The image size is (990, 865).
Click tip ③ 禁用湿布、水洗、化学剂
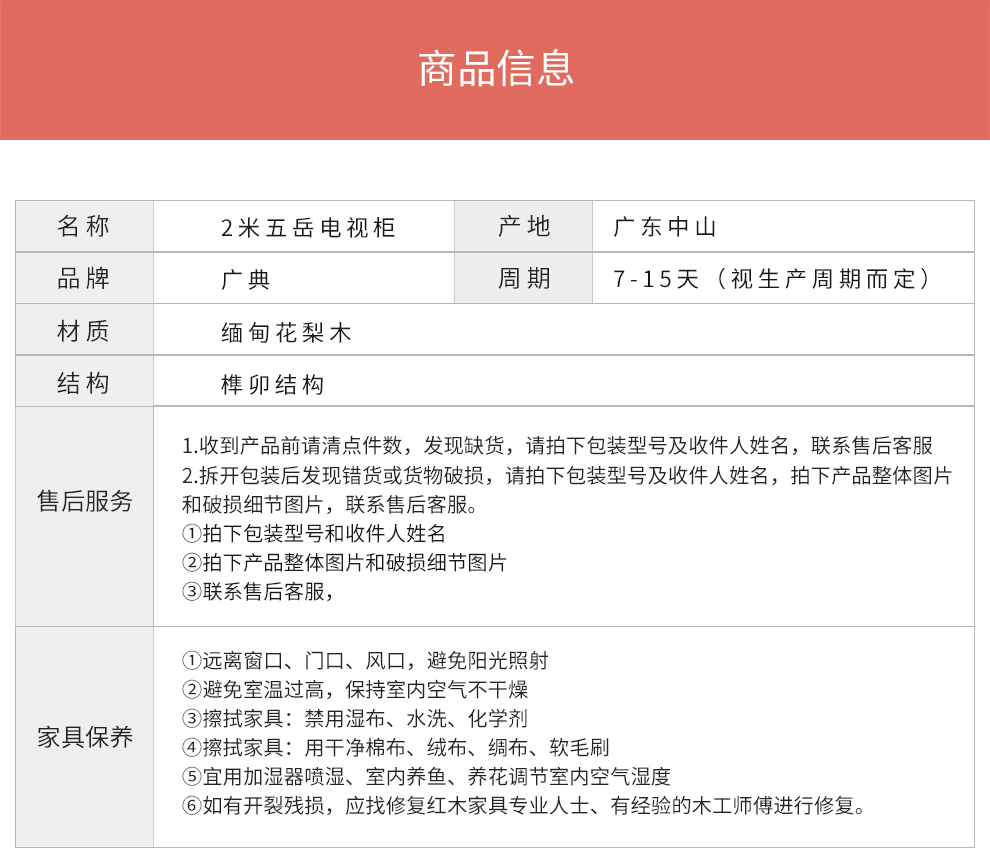(x=354, y=719)
